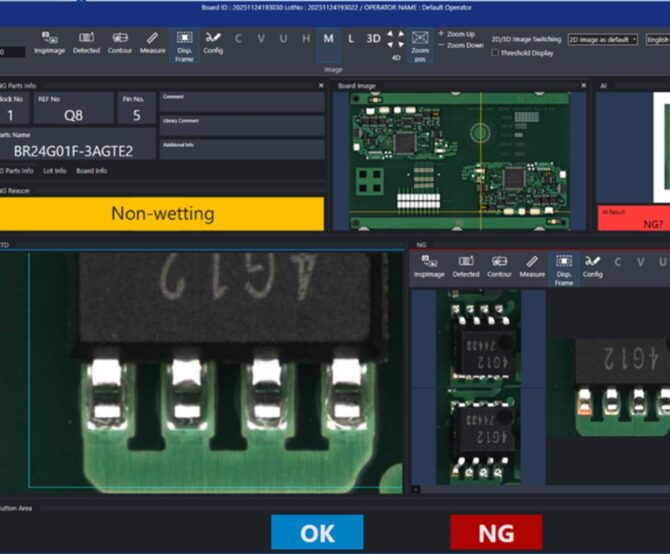This screenshot has height=554, width=670.
Task: Click the upper-left 4D direction arrow
Action: (390, 33)
